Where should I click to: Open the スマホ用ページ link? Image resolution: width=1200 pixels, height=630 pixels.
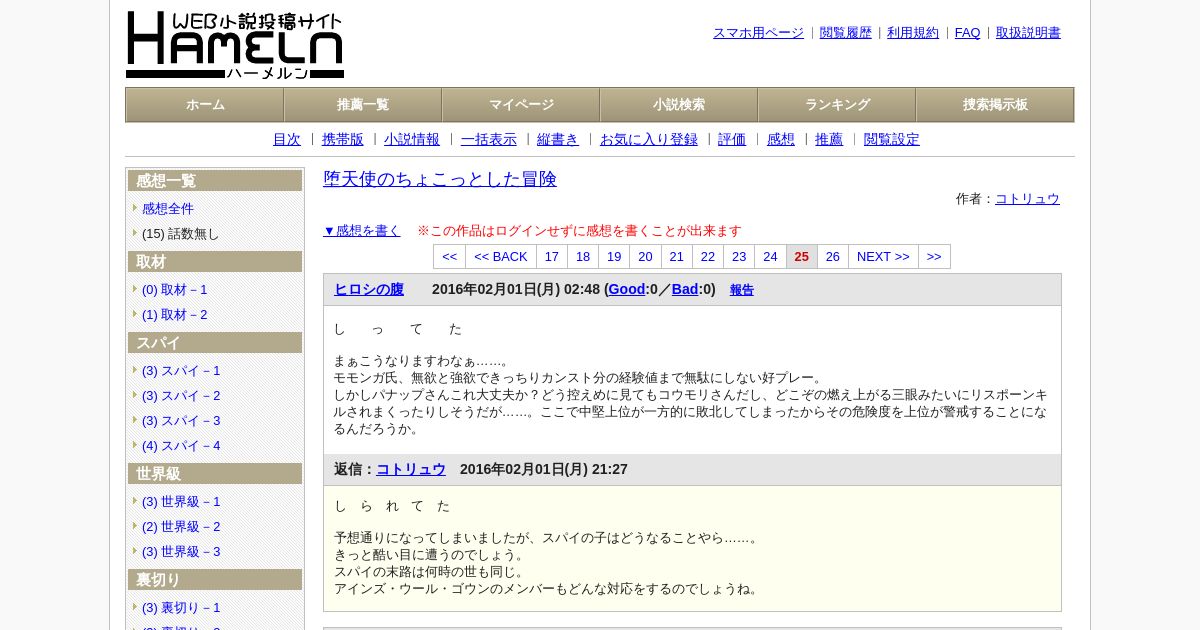(758, 33)
